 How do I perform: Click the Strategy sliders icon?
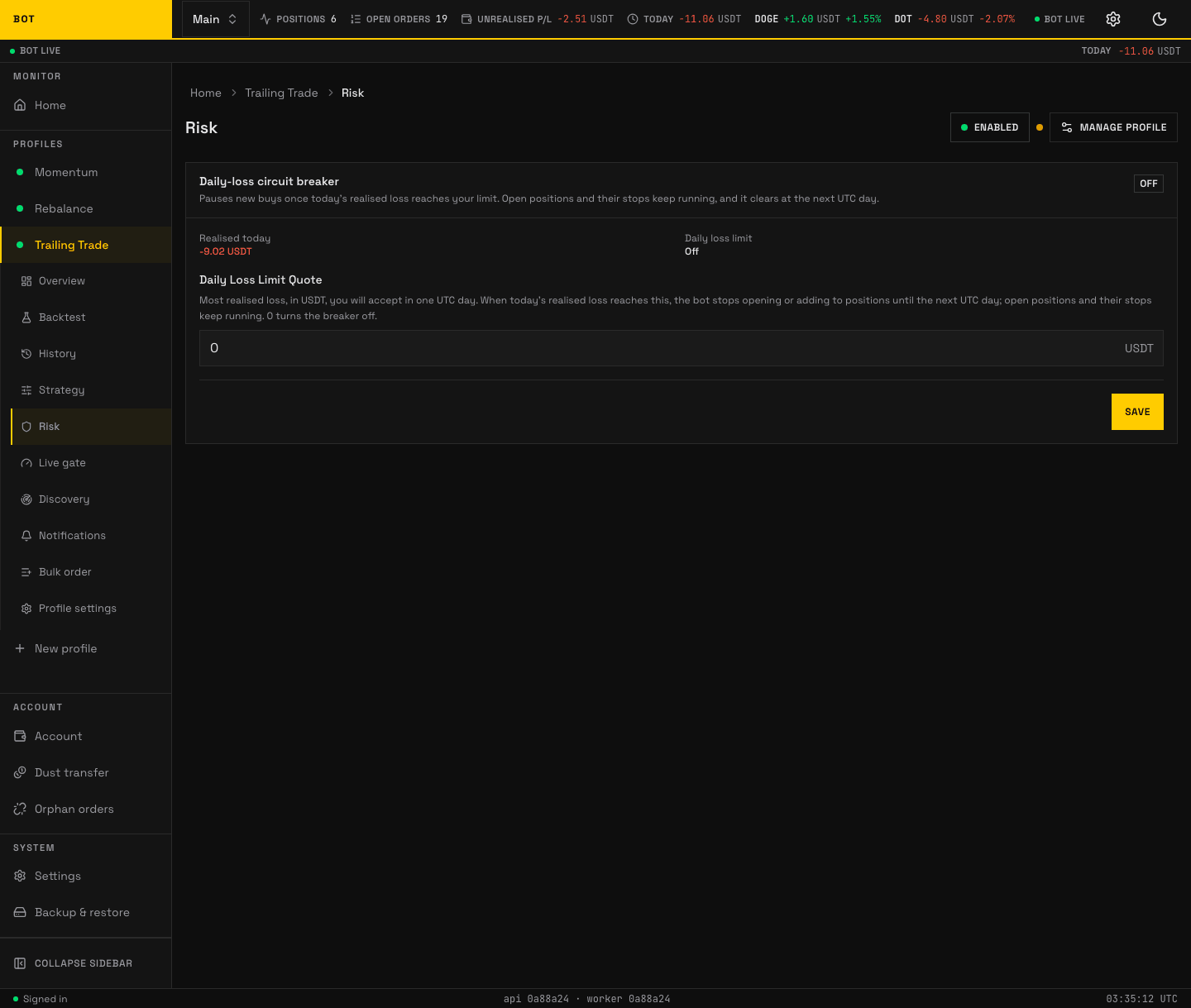click(26, 390)
